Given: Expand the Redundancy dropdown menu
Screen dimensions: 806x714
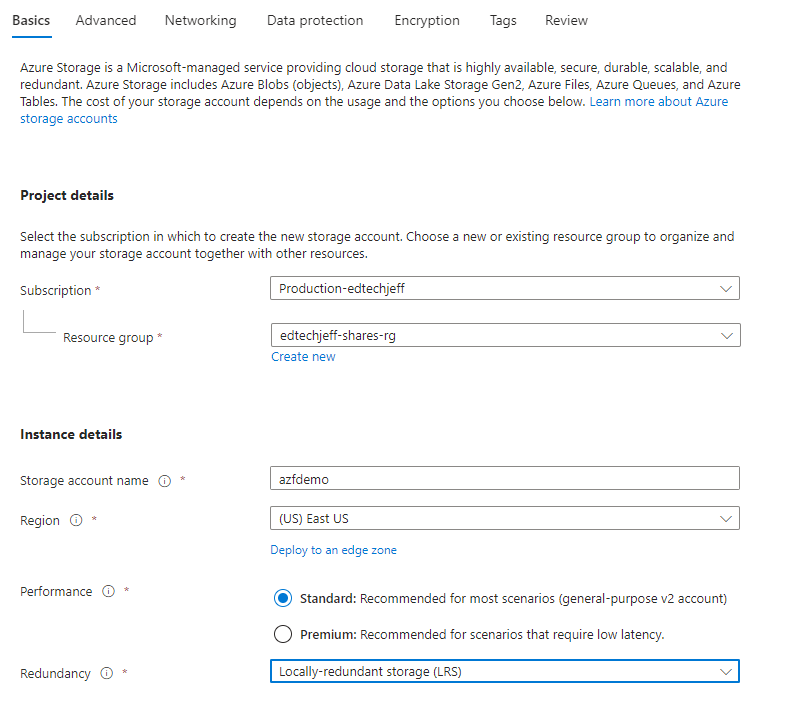Looking at the screenshot, I should pos(504,671).
